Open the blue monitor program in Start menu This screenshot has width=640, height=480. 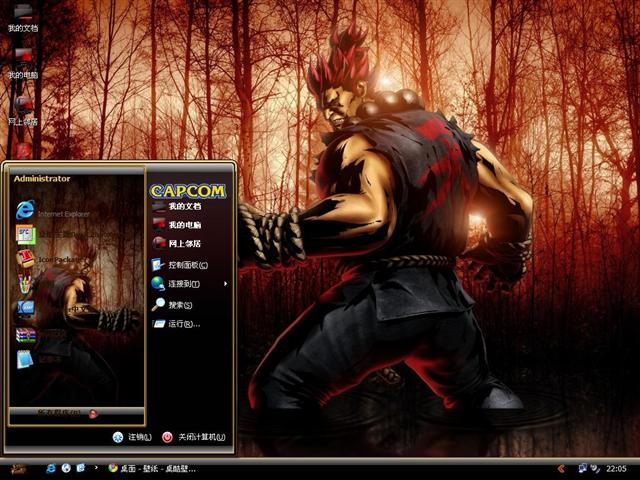25,309
